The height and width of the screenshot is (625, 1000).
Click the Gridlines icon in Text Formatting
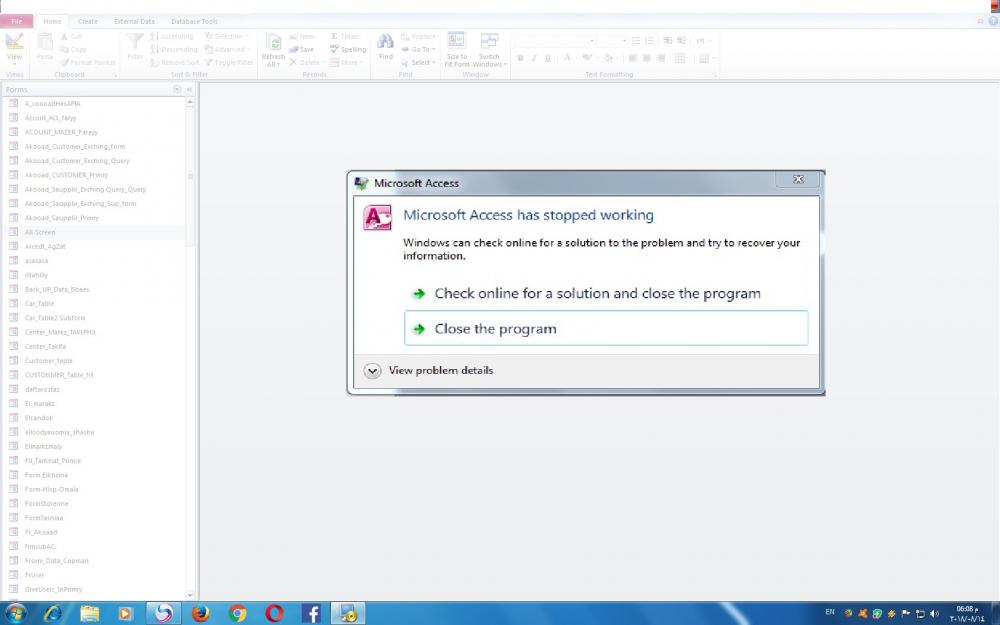point(681,58)
